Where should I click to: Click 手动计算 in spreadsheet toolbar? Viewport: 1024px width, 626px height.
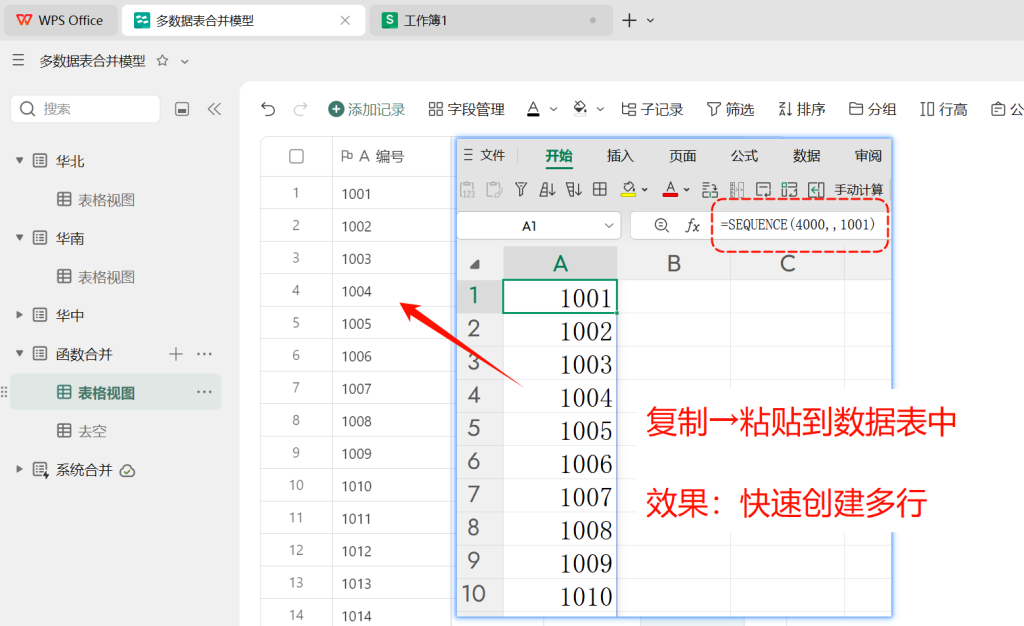pyautogui.click(x=859, y=189)
